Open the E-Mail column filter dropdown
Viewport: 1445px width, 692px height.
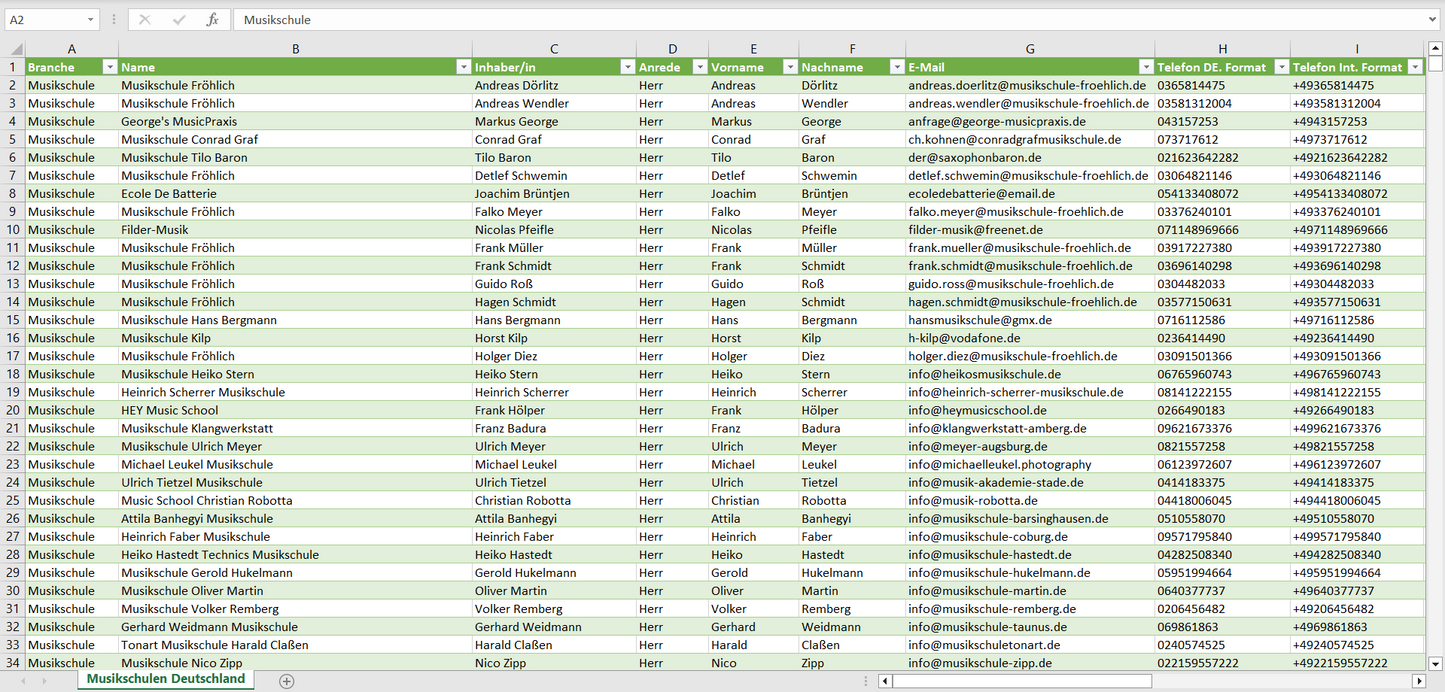[x=1144, y=67]
